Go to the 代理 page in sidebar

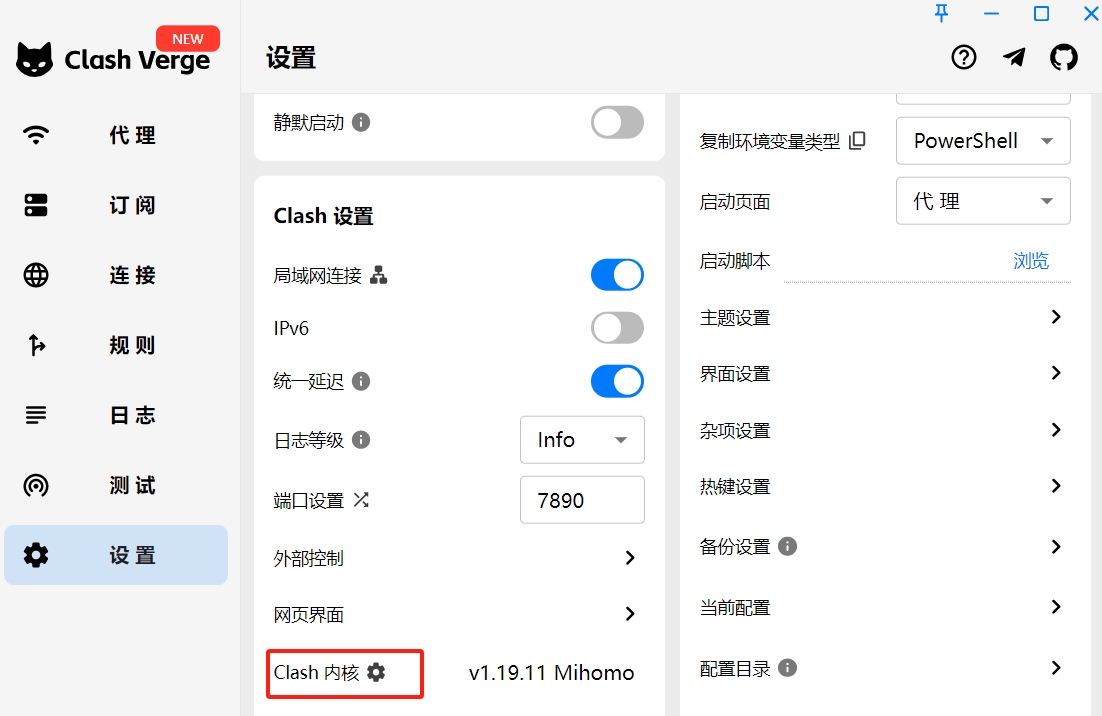(x=116, y=134)
